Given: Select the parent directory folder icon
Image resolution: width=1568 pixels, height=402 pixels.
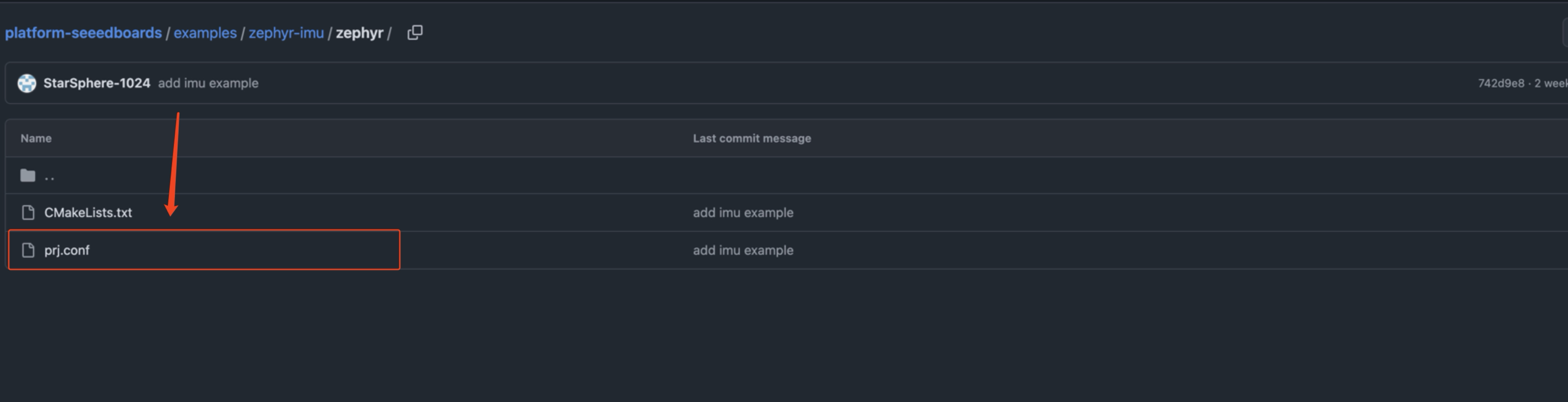Looking at the screenshot, I should click(x=28, y=176).
